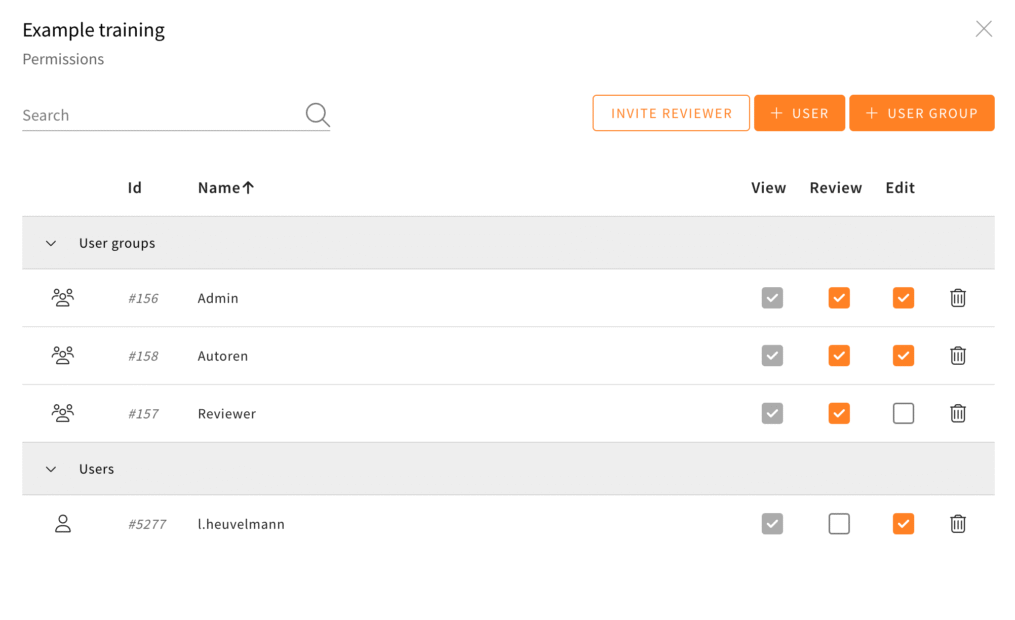Image resolution: width=1015 pixels, height=620 pixels.
Task: Delete user l.heuvelmann with trash icon
Action: tap(957, 524)
